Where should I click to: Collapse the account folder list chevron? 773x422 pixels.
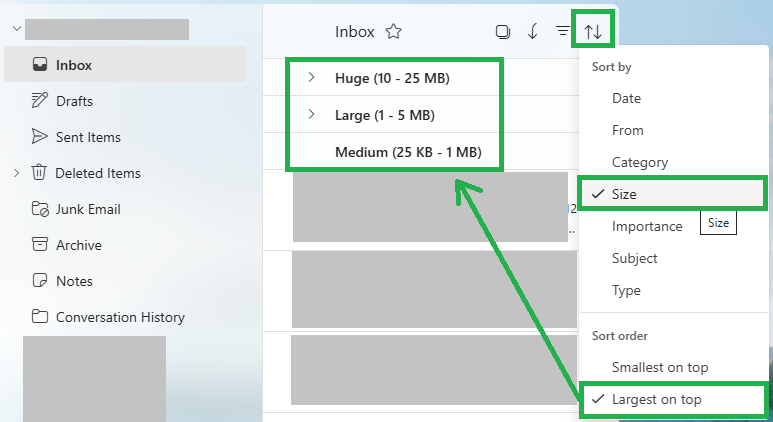click(17, 29)
